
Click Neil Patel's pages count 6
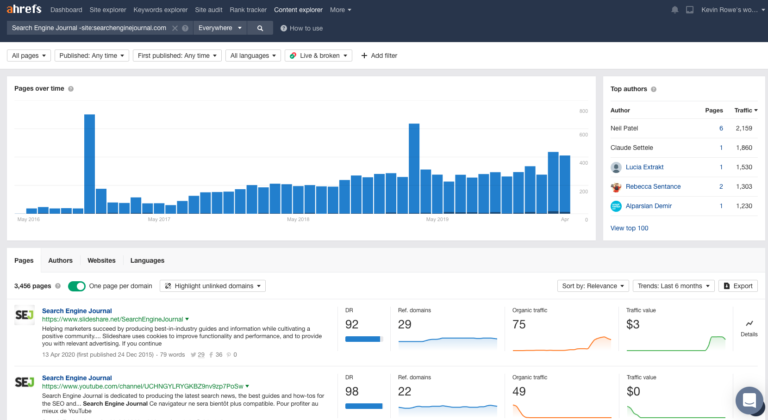(x=721, y=128)
